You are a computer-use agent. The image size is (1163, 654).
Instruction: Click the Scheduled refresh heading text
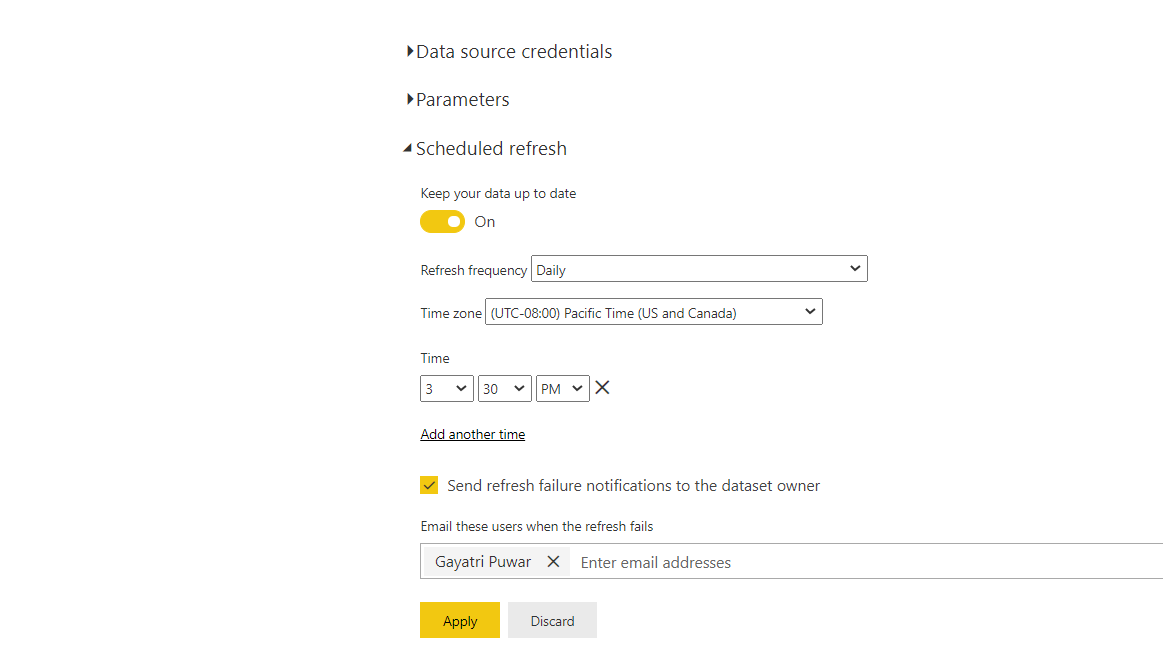491,148
